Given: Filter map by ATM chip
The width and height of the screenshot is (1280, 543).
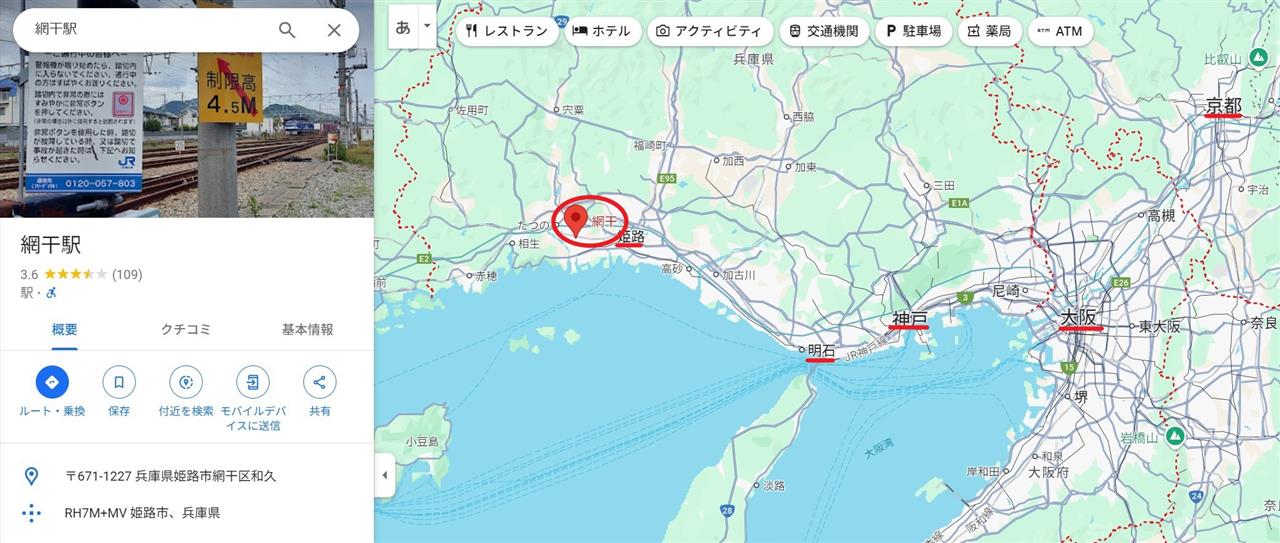Looking at the screenshot, I should 1060,31.
